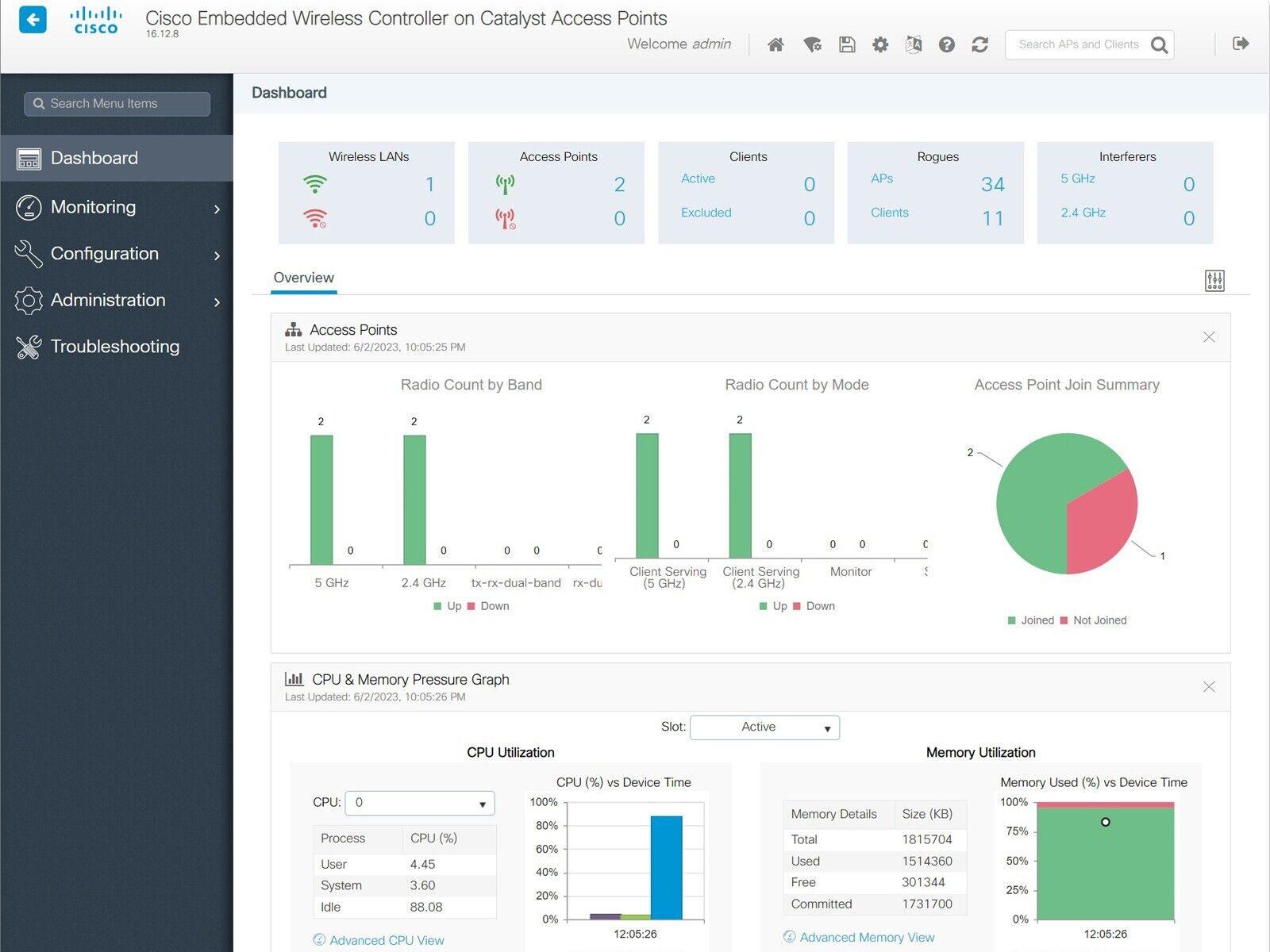Click the Refresh icon in the header
The height and width of the screenshot is (952, 1270).
(979, 44)
